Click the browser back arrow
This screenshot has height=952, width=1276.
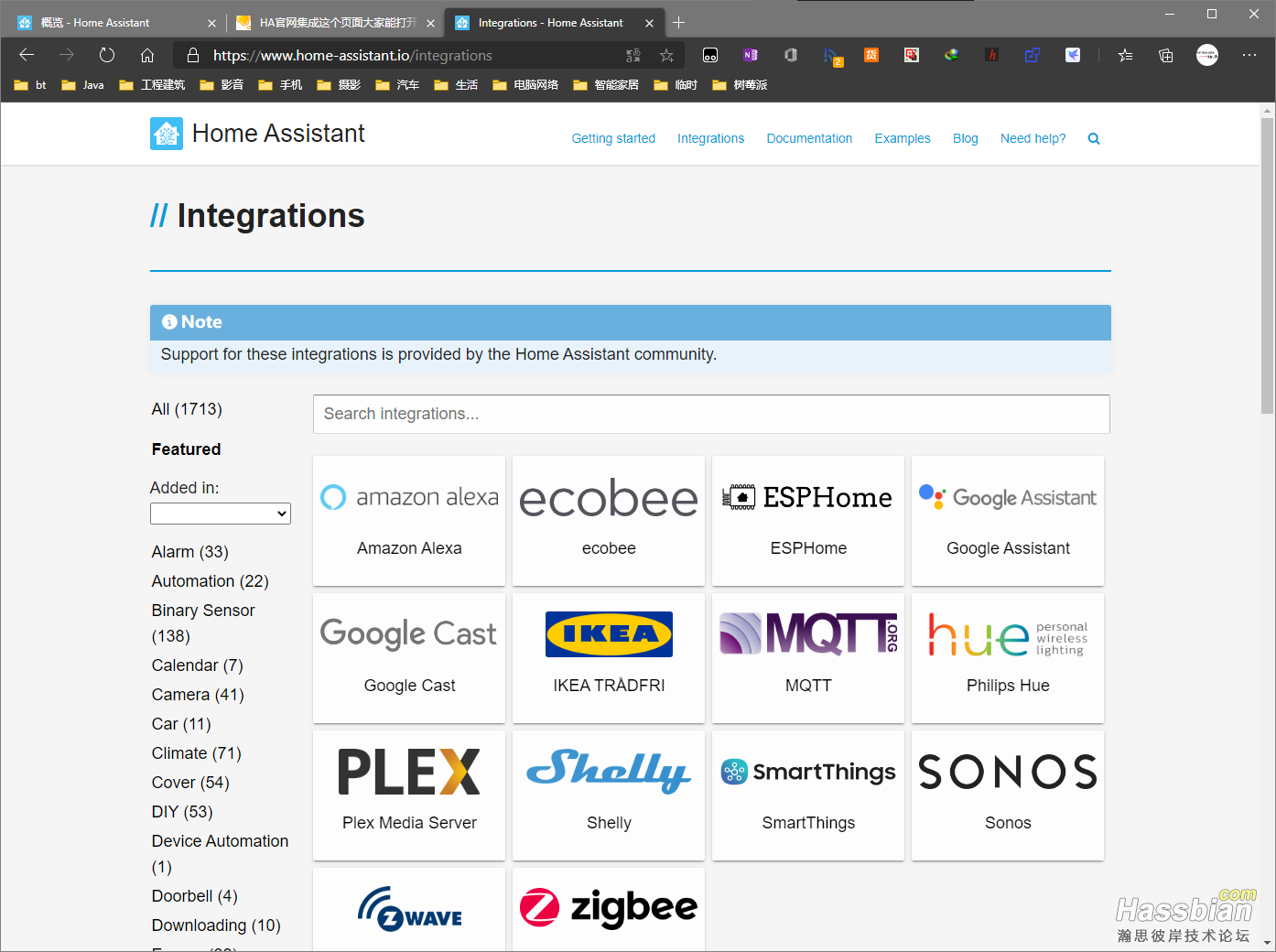[27, 55]
